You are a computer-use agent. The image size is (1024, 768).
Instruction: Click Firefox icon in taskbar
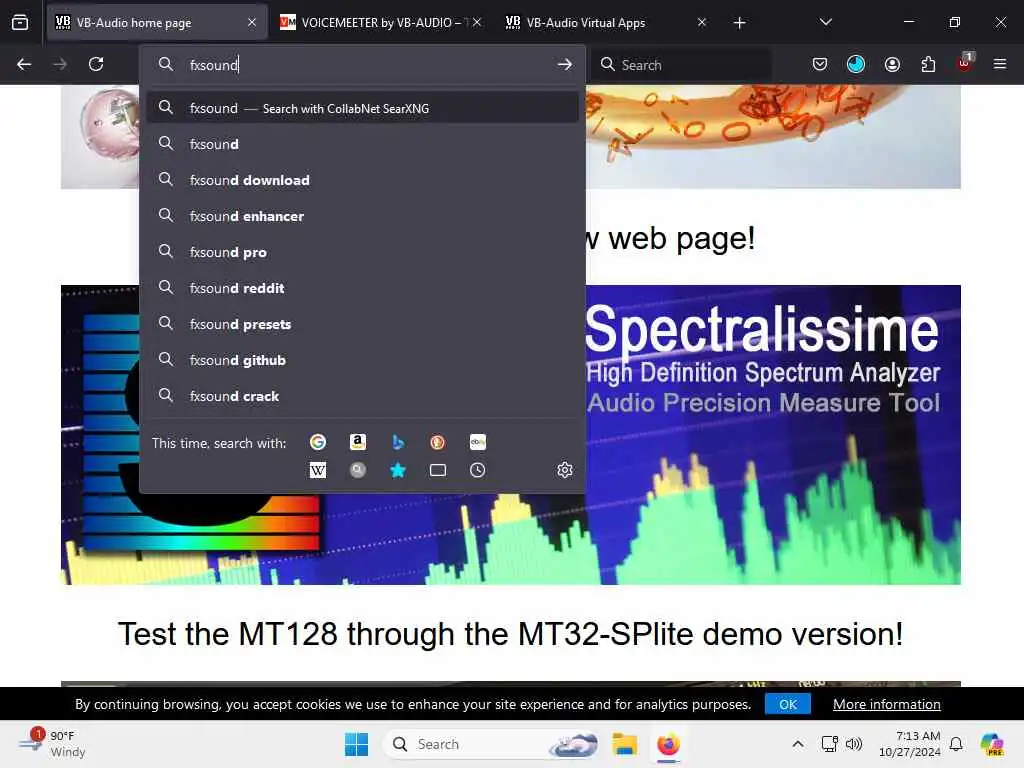tap(668, 744)
